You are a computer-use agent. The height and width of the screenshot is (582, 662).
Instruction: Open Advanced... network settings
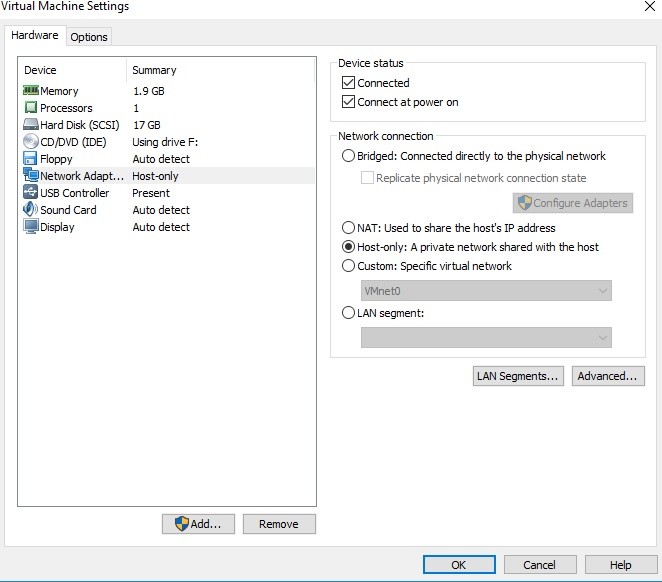607,376
